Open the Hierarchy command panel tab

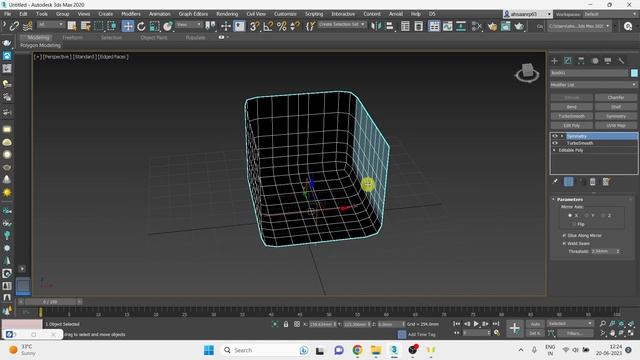tap(581, 60)
